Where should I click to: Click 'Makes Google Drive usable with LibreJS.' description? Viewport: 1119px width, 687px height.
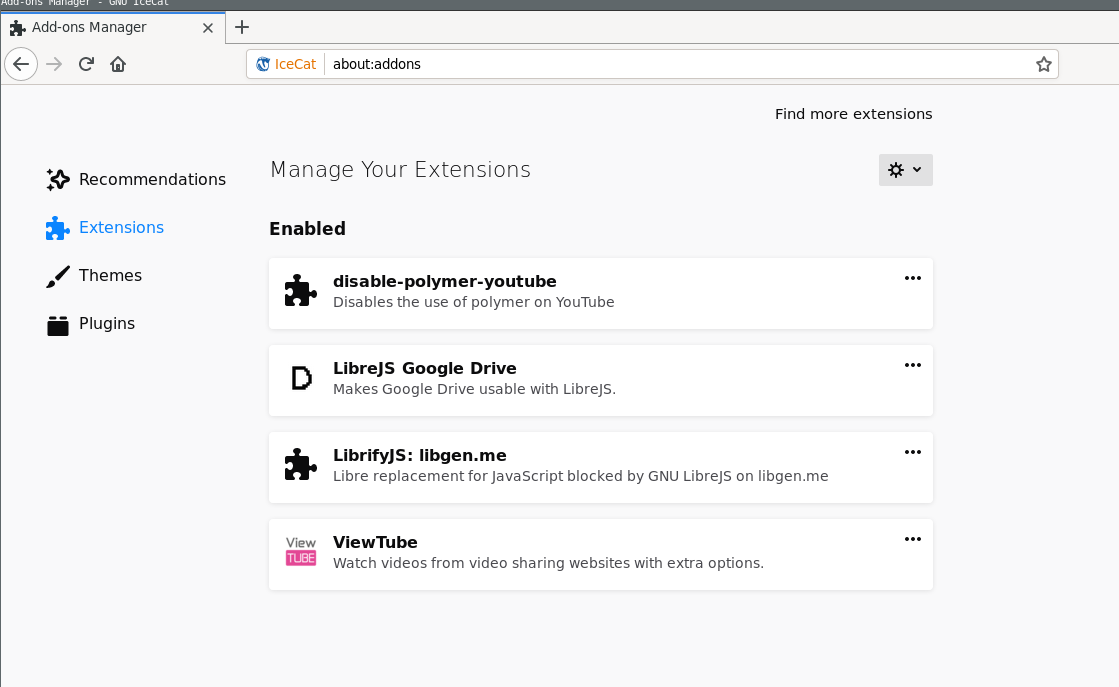[475, 390]
